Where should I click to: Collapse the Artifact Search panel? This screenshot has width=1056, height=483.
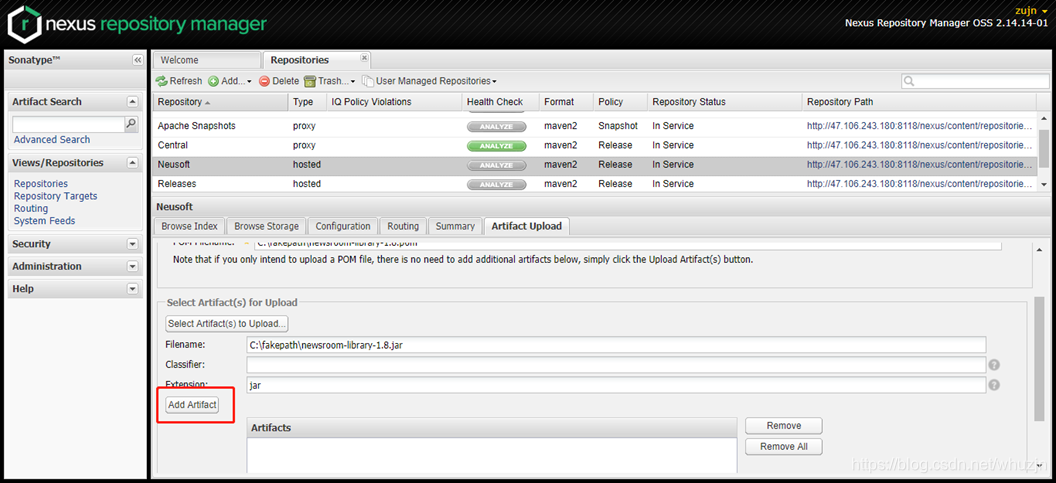133,102
